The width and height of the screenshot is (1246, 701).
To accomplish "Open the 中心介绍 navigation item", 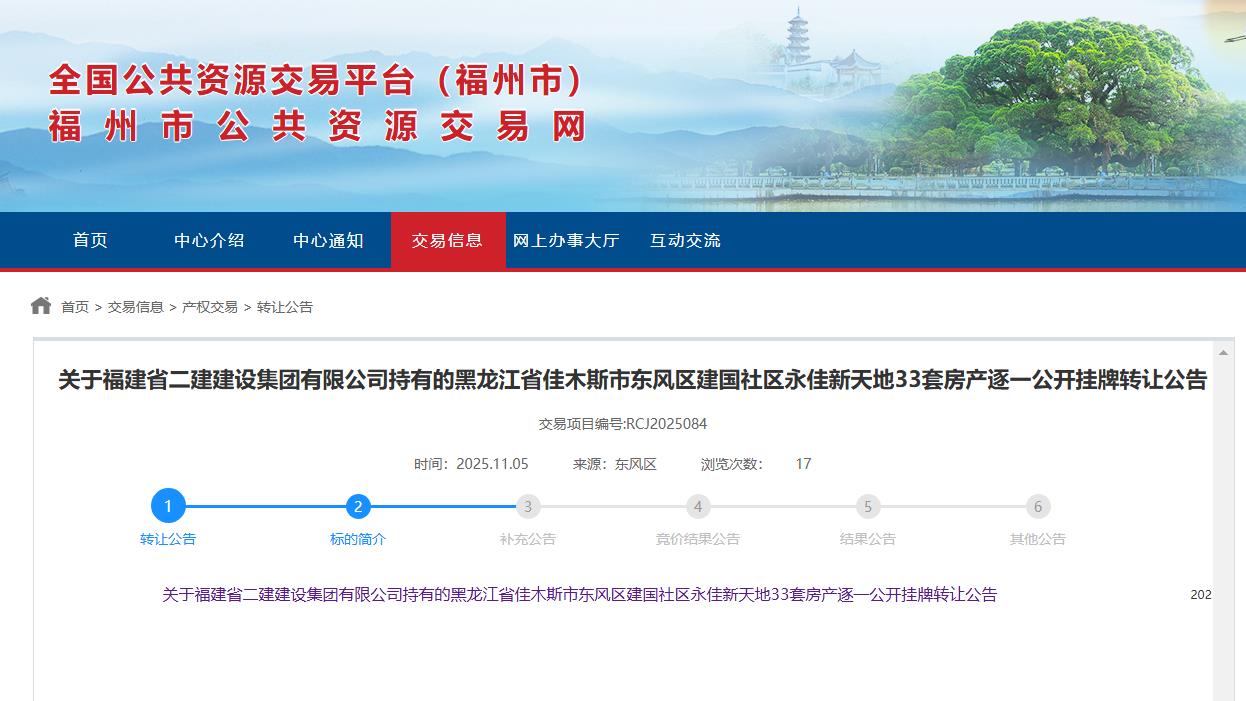I will (x=209, y=240).
